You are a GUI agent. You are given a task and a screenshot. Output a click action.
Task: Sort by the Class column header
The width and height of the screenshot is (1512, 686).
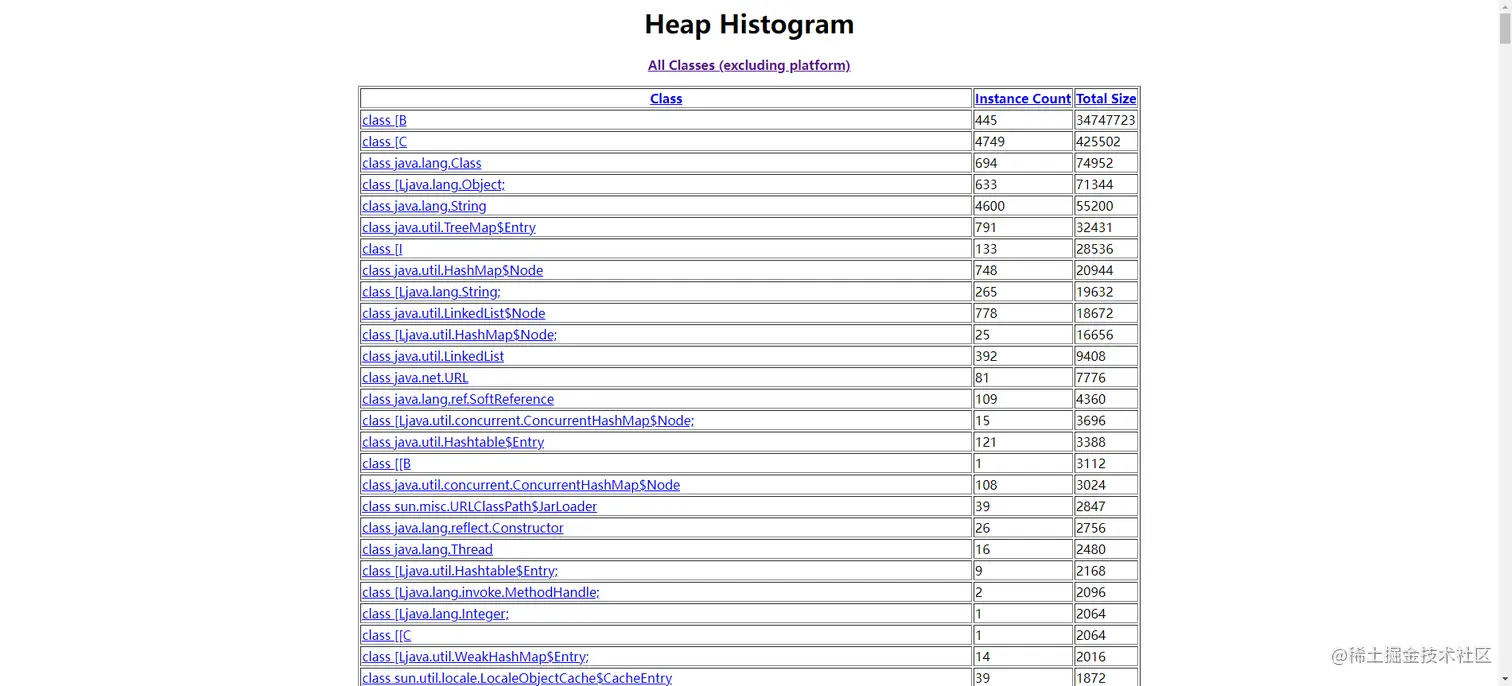click(666, 98)
